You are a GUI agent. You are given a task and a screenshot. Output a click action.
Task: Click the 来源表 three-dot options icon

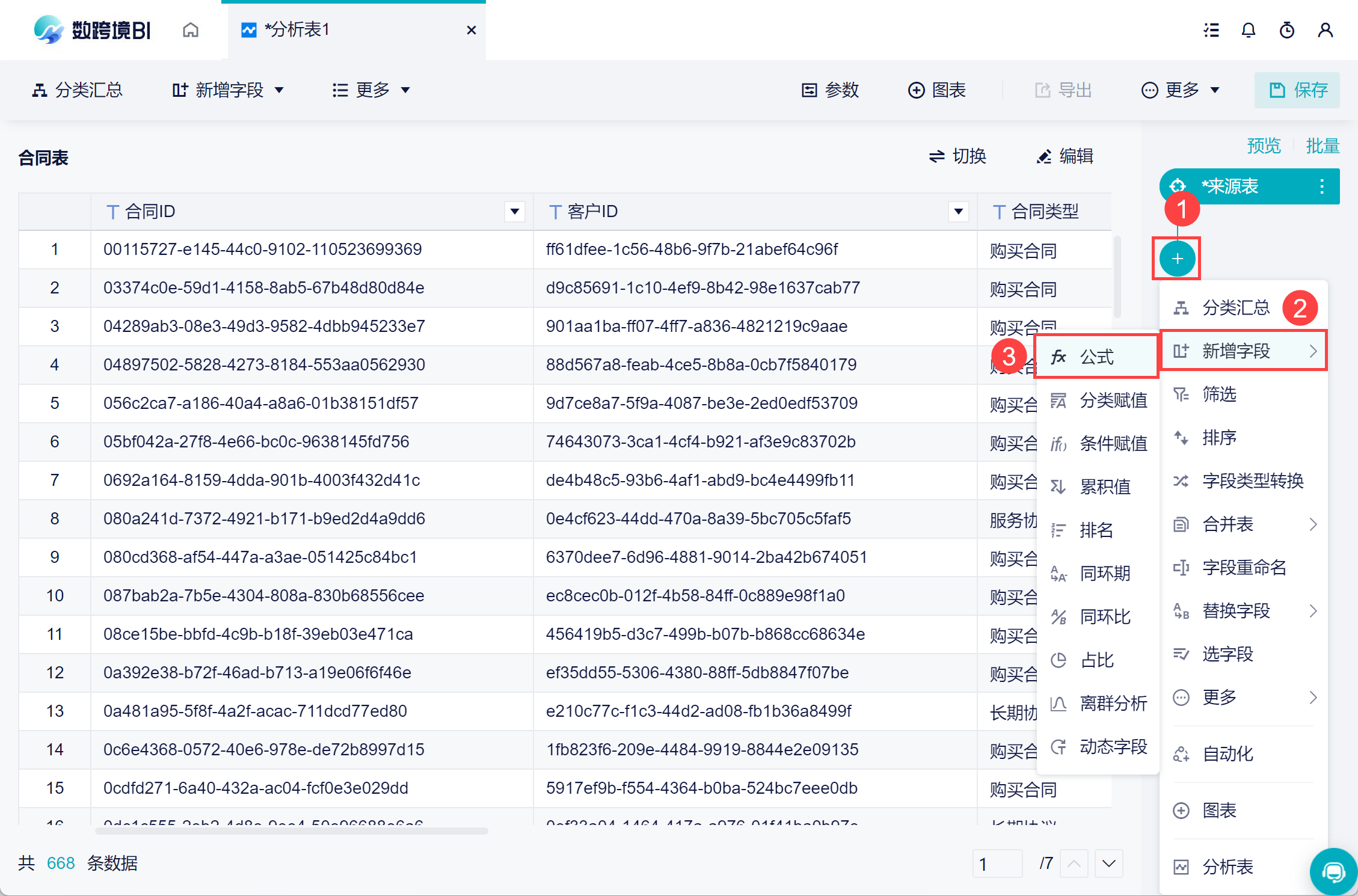(1321, 186)
